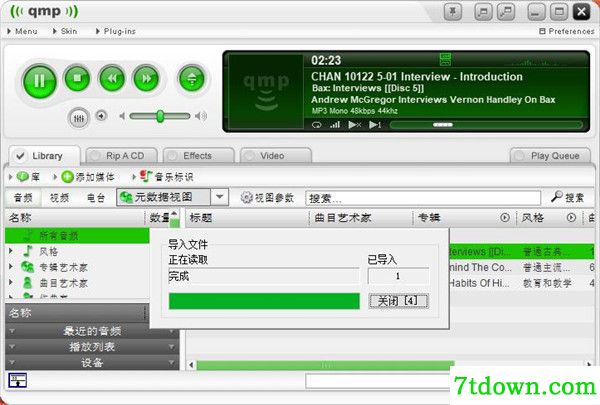
Task: Select the 风格 music note icon
Action: tap(28, 251)
